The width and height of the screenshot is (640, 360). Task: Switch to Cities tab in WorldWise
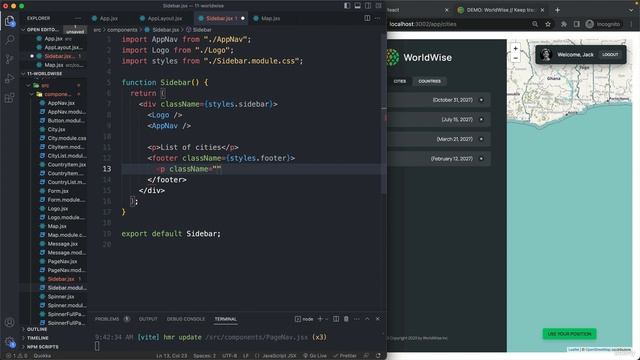pyautogui.click(x=400, y=81)
